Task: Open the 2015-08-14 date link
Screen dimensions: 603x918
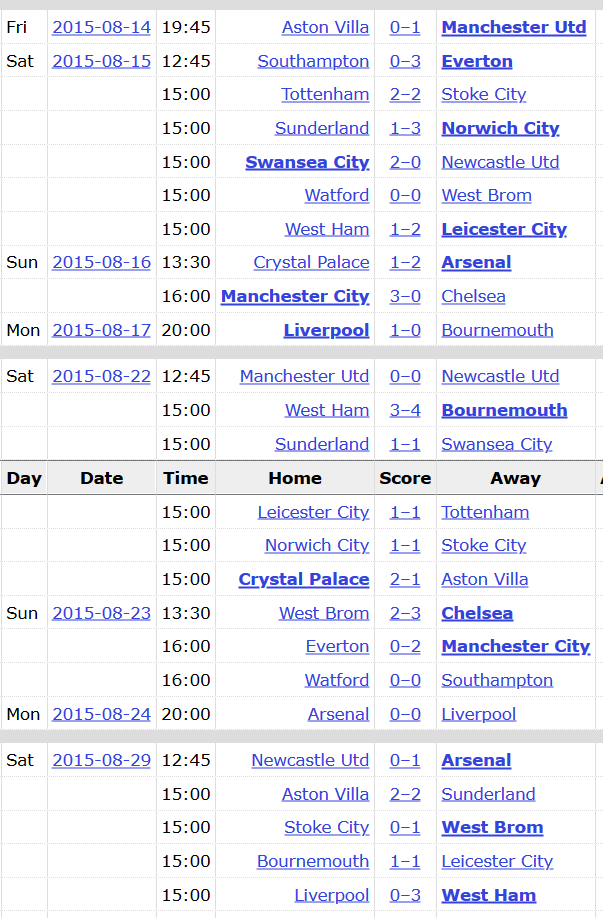Action: (101, 28)
